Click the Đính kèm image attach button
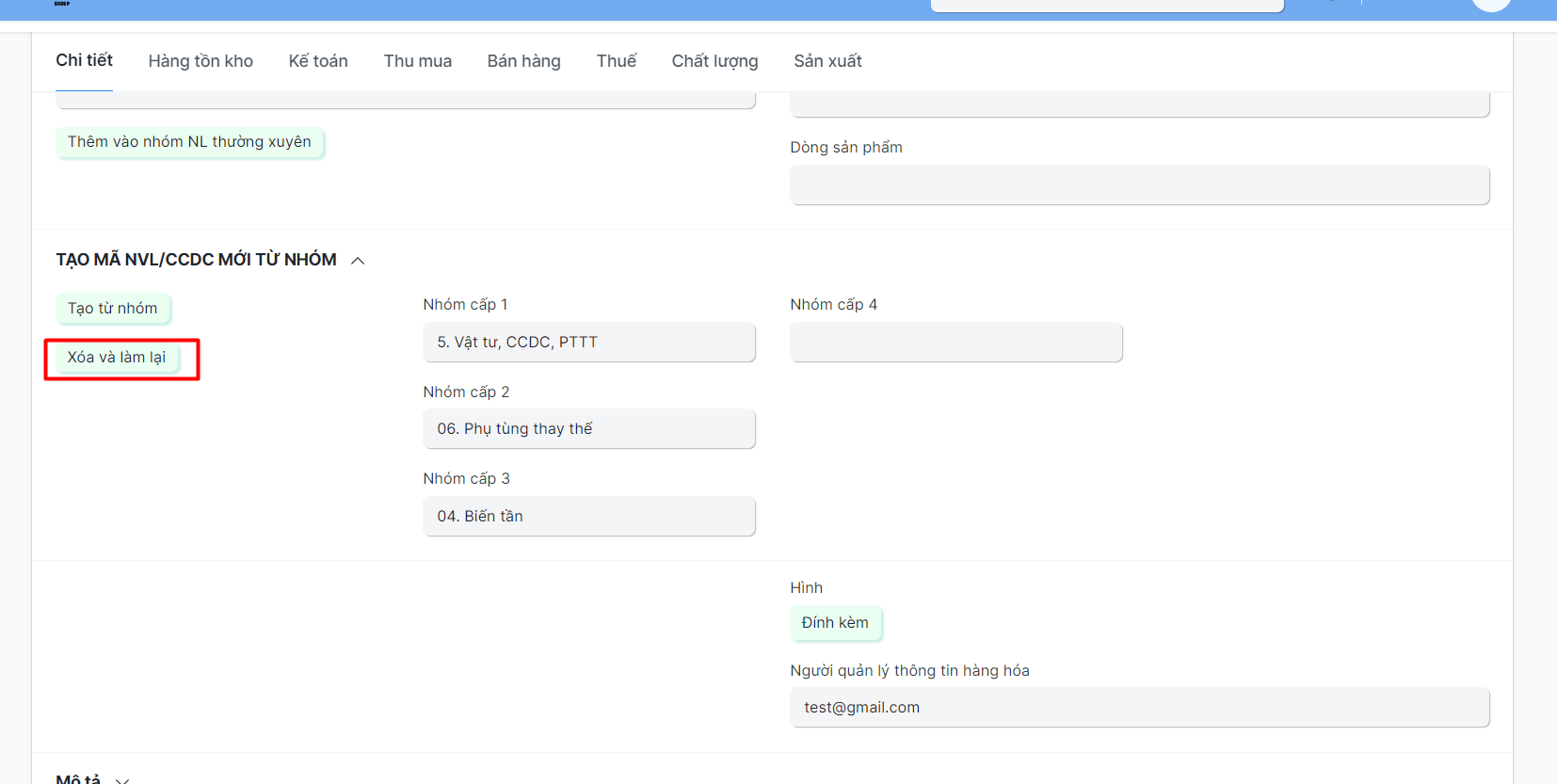The width and height of the screenshot is (1557, 784). point(835,623)
